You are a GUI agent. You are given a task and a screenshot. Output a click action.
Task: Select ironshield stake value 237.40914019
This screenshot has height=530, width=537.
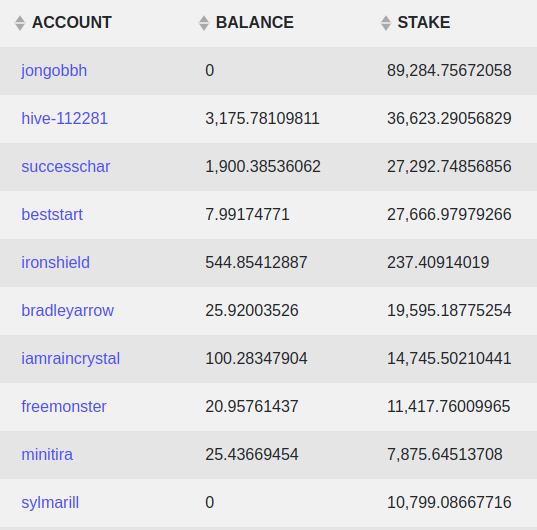(x=438, y=263)
